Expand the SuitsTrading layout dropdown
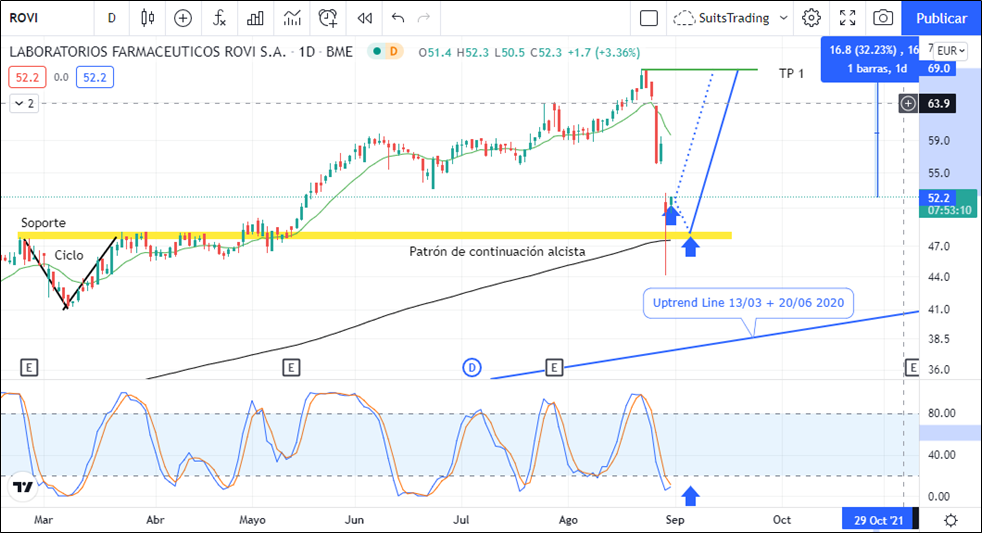The image size is (982, 533). (782, 18)
